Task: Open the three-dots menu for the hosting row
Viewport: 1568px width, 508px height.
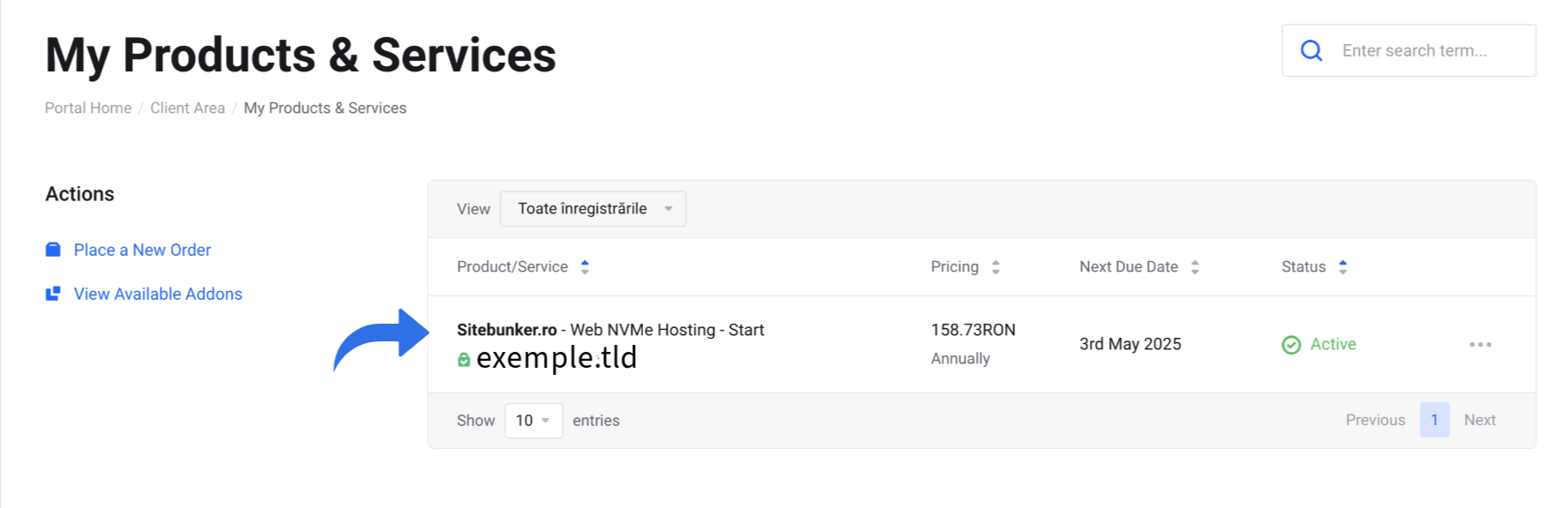Action: [1481, 344]
